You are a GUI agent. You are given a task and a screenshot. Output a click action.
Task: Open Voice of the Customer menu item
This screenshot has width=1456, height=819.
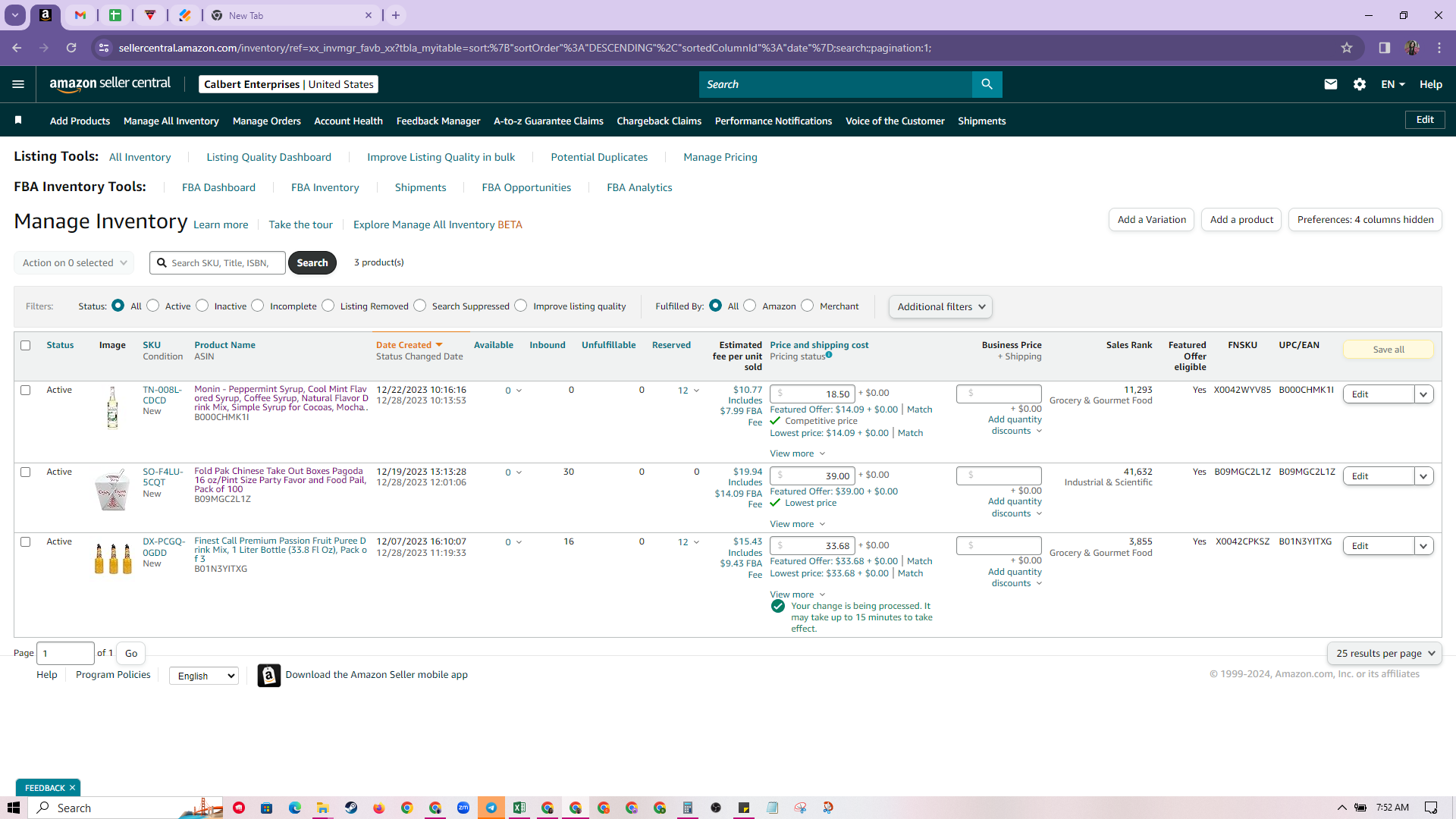tap(895, 121)
